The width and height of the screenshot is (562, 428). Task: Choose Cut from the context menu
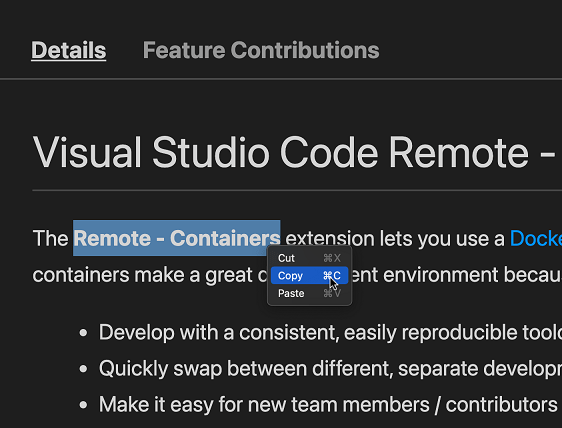[309, 258]
